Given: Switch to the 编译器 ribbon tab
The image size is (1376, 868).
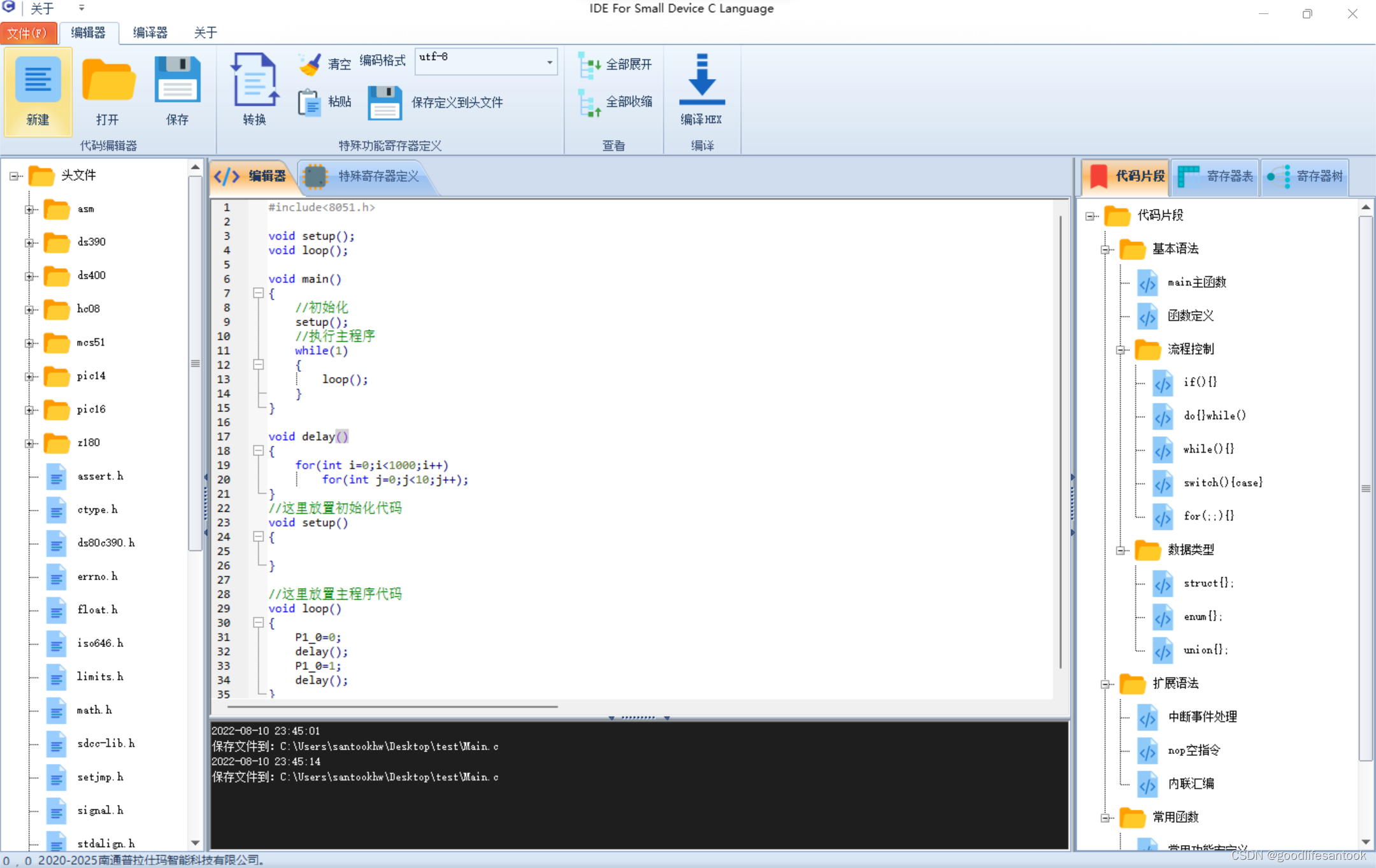Looking at the screenshot, I should 149,32.
